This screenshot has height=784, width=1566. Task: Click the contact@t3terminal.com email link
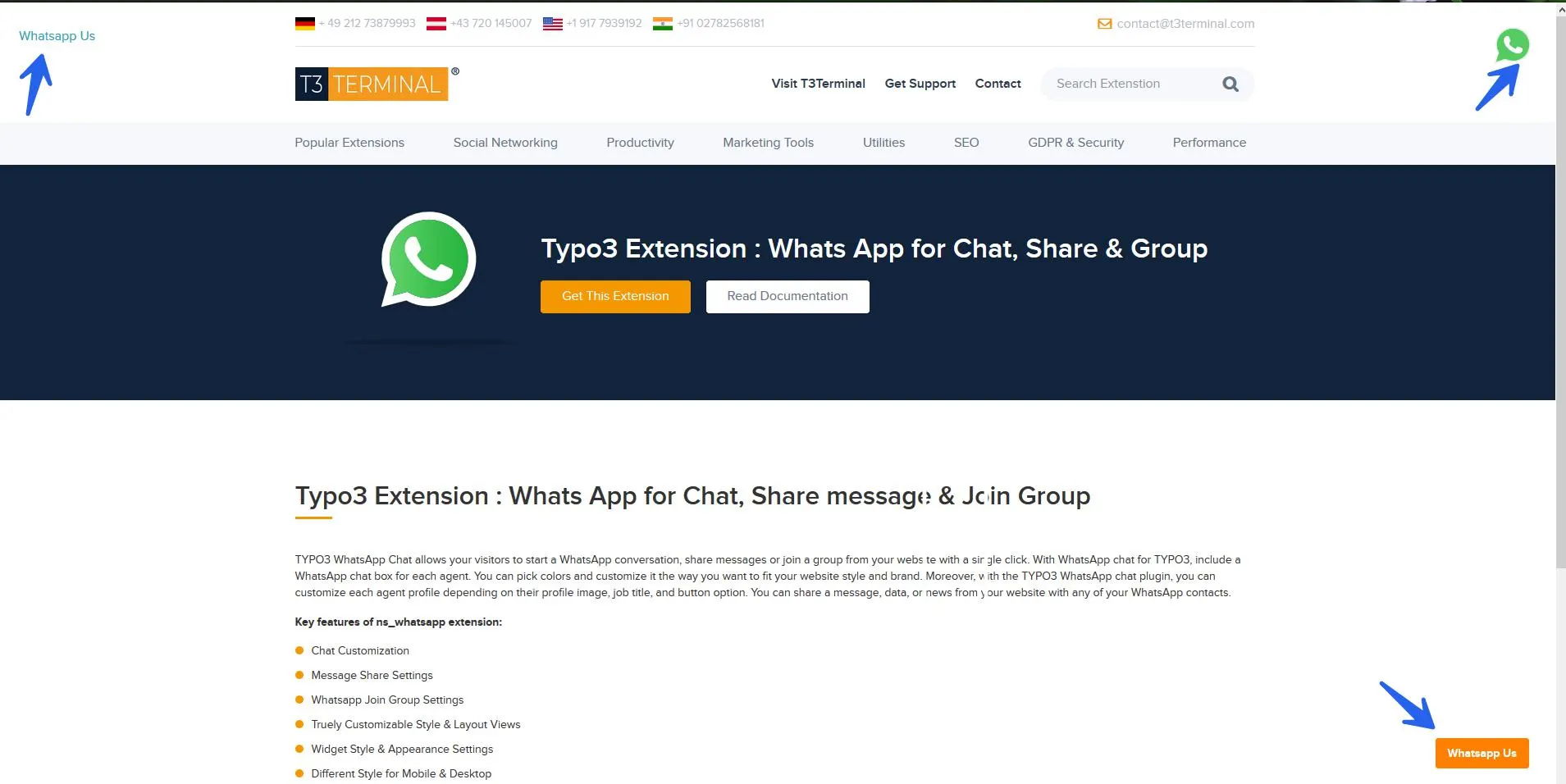tap(1185, 24)
